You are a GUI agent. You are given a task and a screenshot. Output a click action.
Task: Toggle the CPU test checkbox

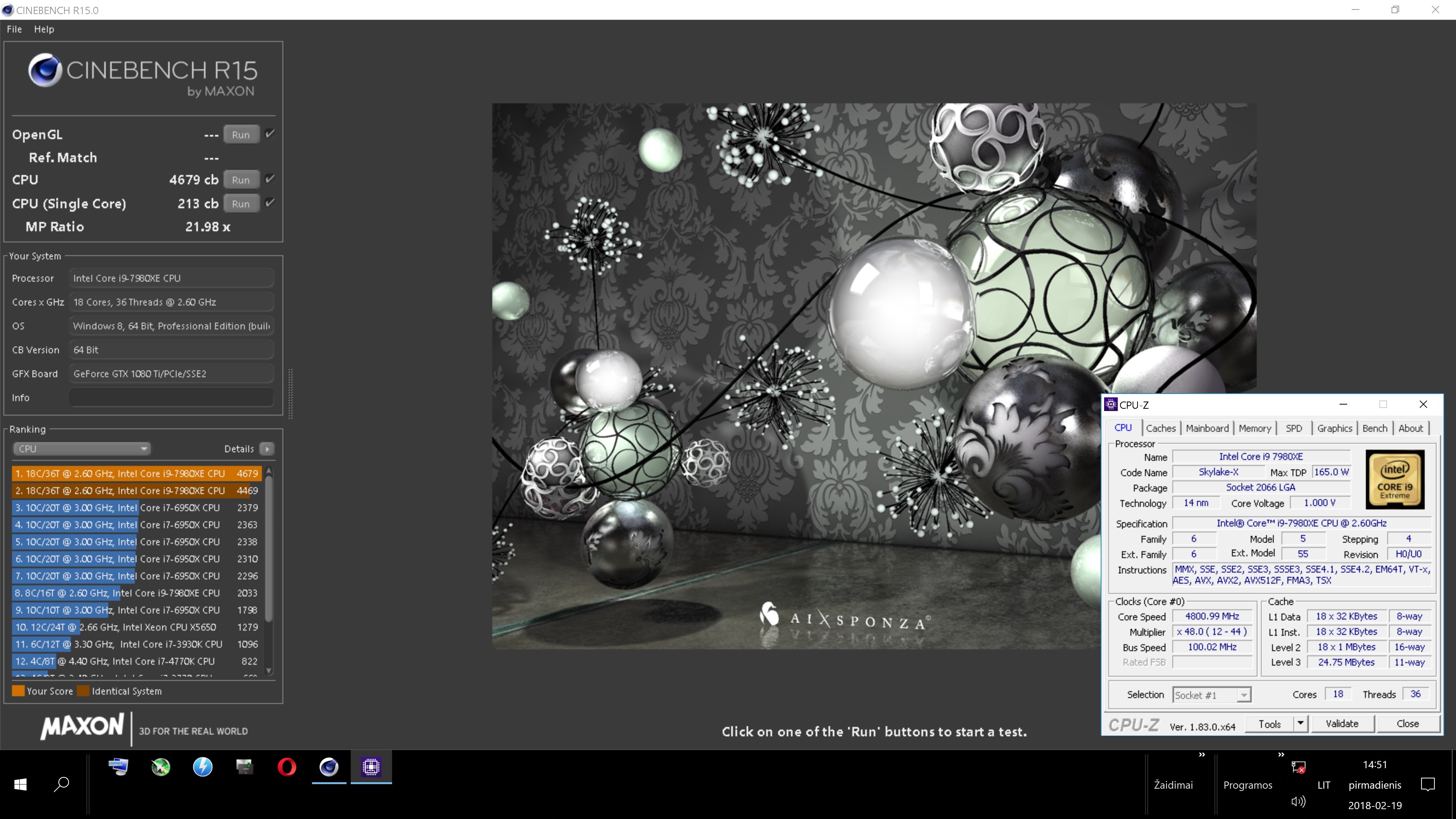pyautogui.click(x=270, y=179)
